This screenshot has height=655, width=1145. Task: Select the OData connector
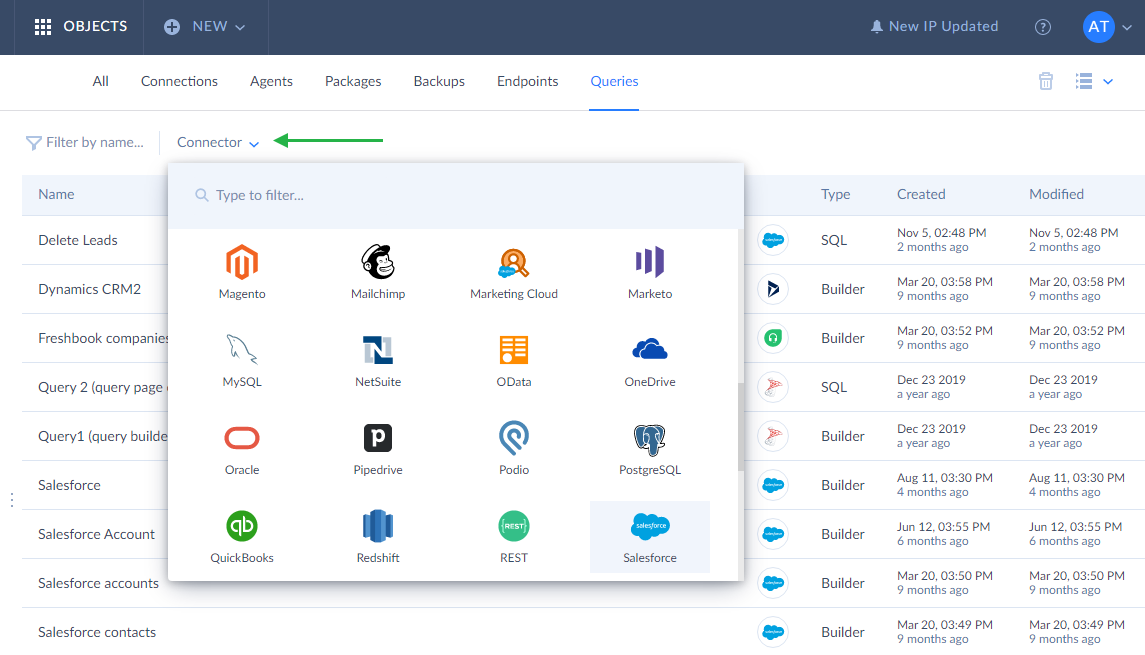tap(513, 360)
